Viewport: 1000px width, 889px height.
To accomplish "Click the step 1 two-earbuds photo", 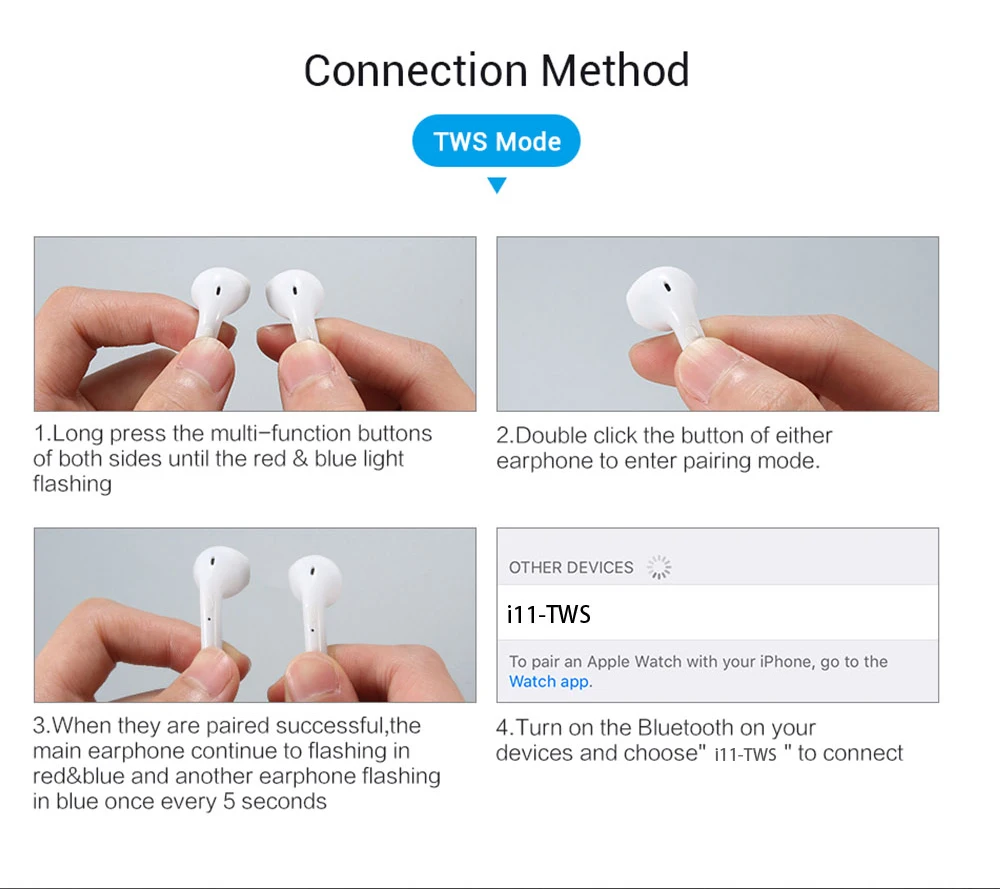I will 255,324.
